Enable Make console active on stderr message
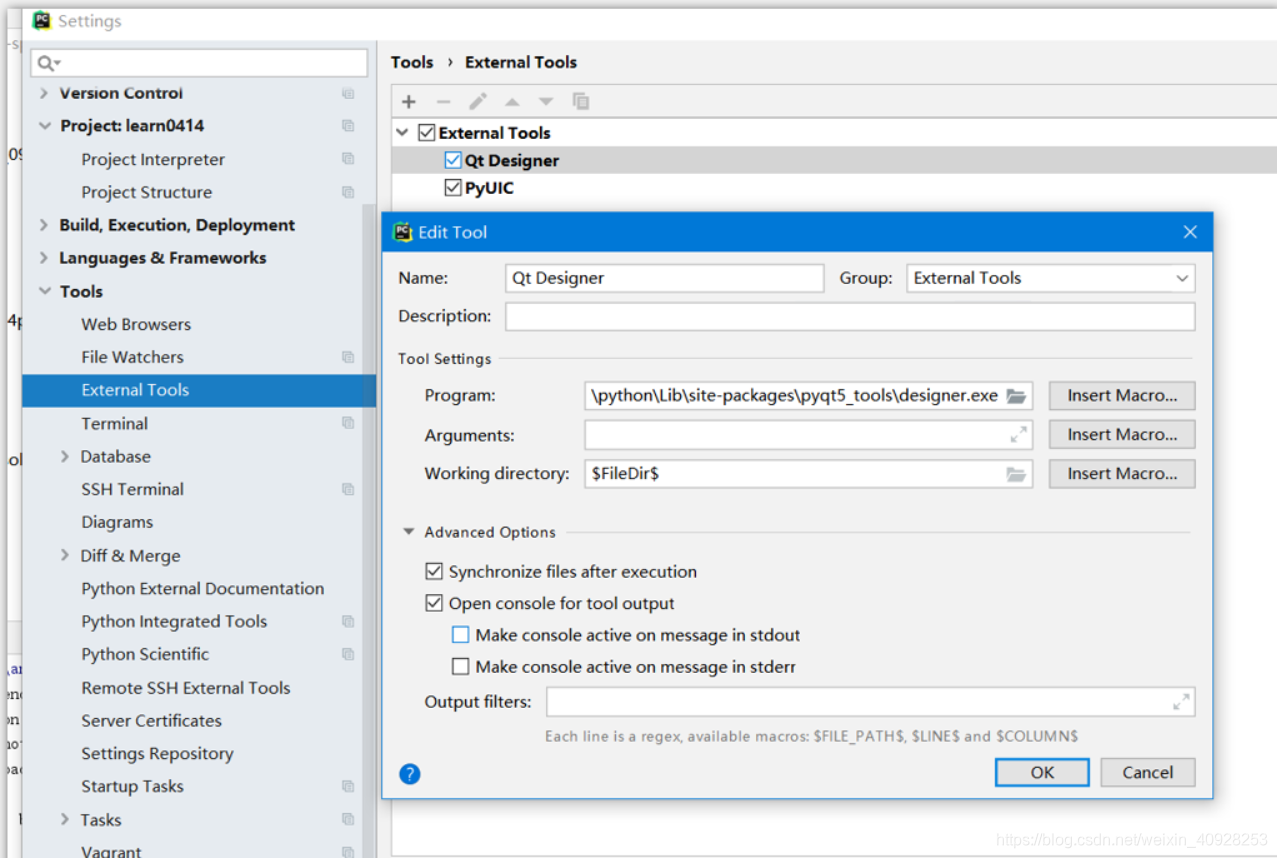Screen dimensions: 1277x858 pyautogui.click(x=460, y=666)
